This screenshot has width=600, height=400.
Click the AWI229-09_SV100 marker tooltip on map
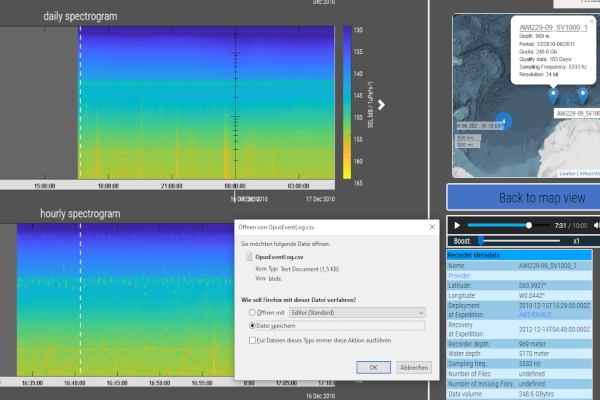click(577, 113)
